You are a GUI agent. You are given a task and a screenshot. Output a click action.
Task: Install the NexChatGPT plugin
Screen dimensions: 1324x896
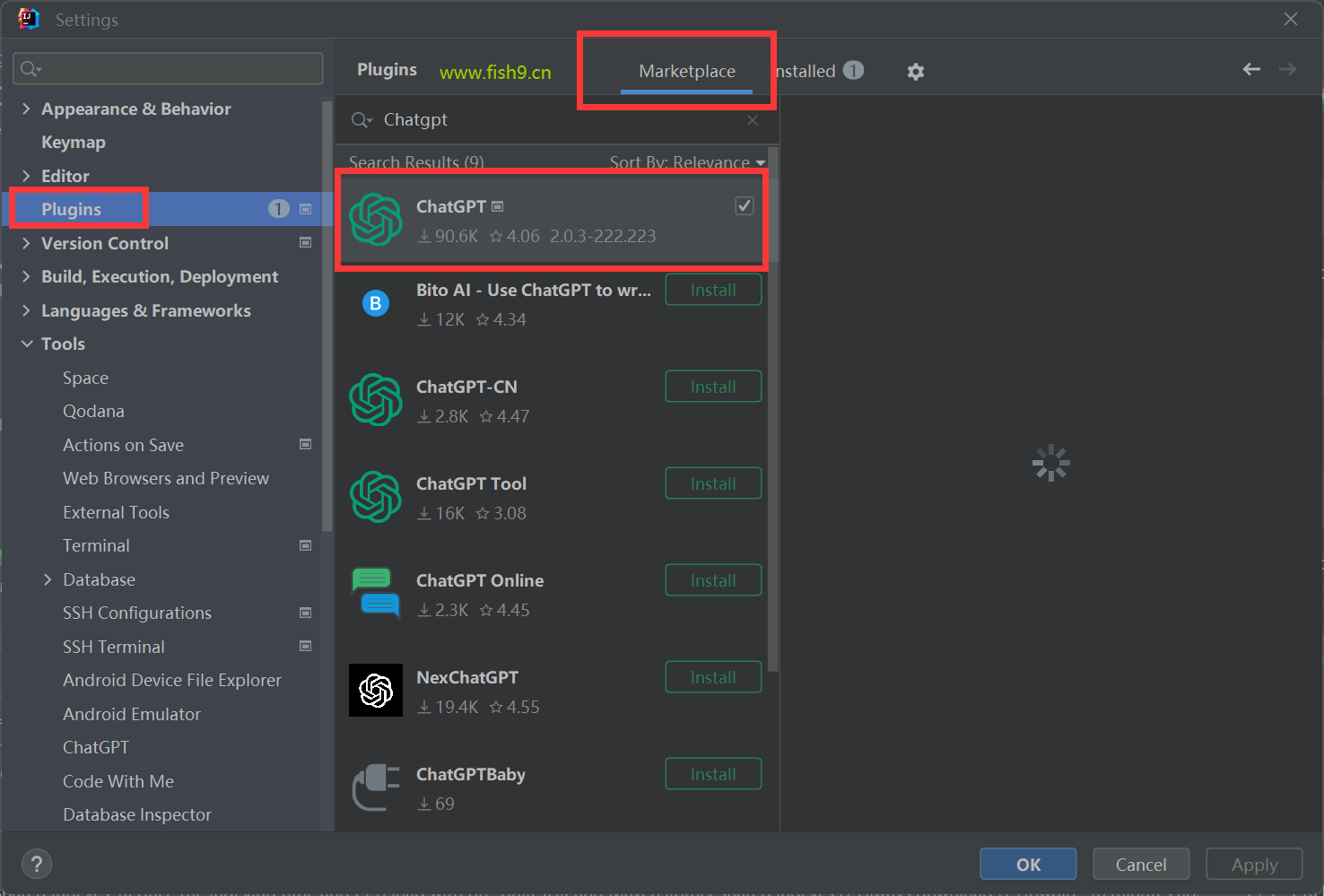[713, 677]
